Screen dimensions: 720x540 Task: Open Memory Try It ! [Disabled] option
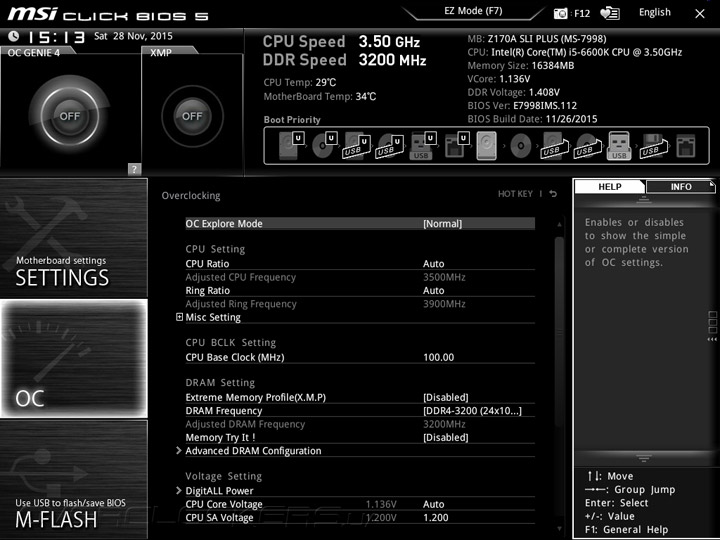pyautogui.click(x=446, y=437)
